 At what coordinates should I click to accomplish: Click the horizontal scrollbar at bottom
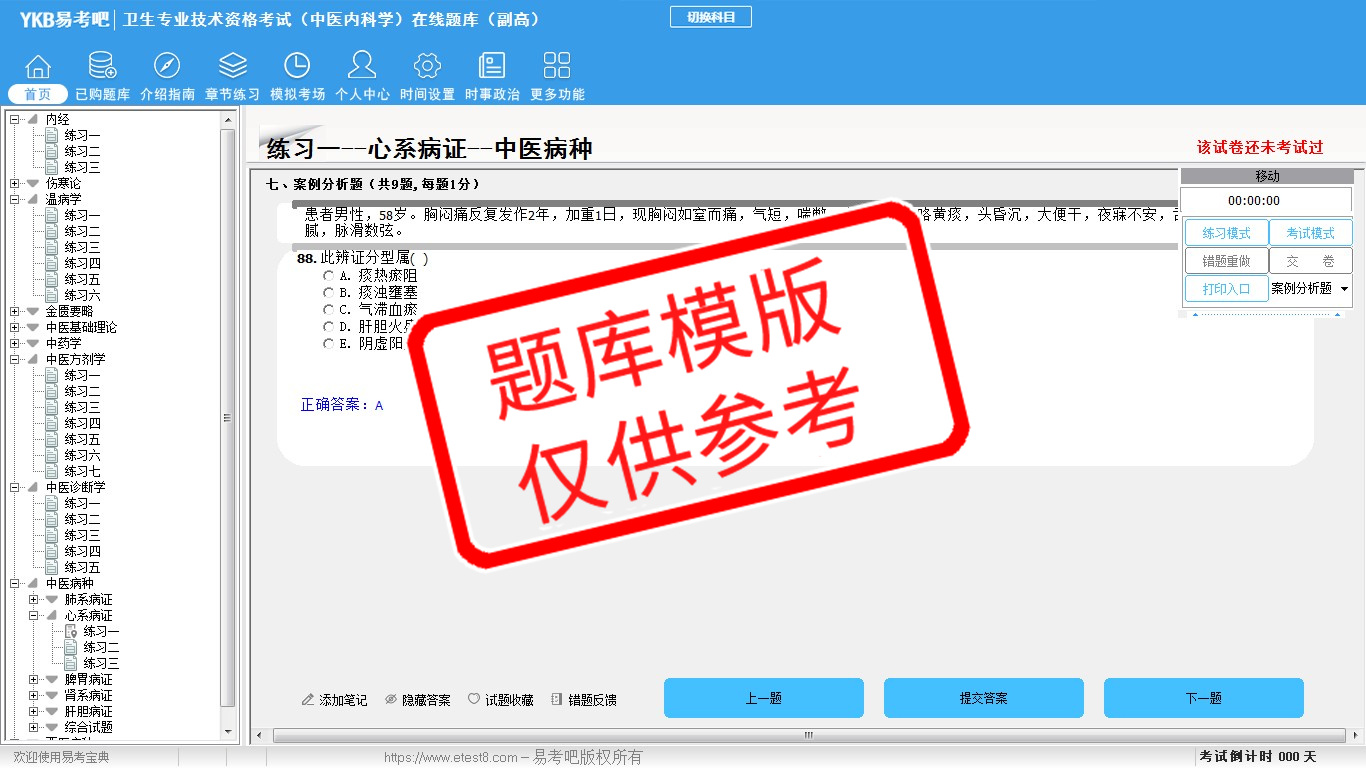(x=808, y=736)
